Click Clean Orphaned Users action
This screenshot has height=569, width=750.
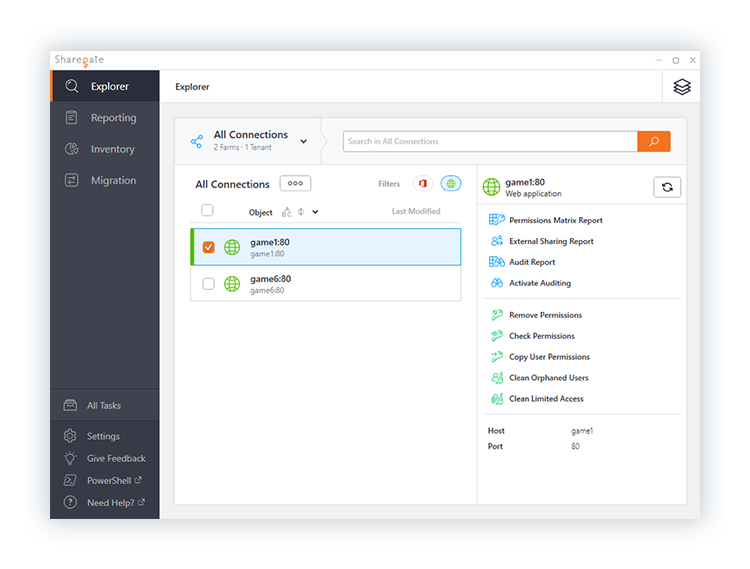(x=549, y=378)
